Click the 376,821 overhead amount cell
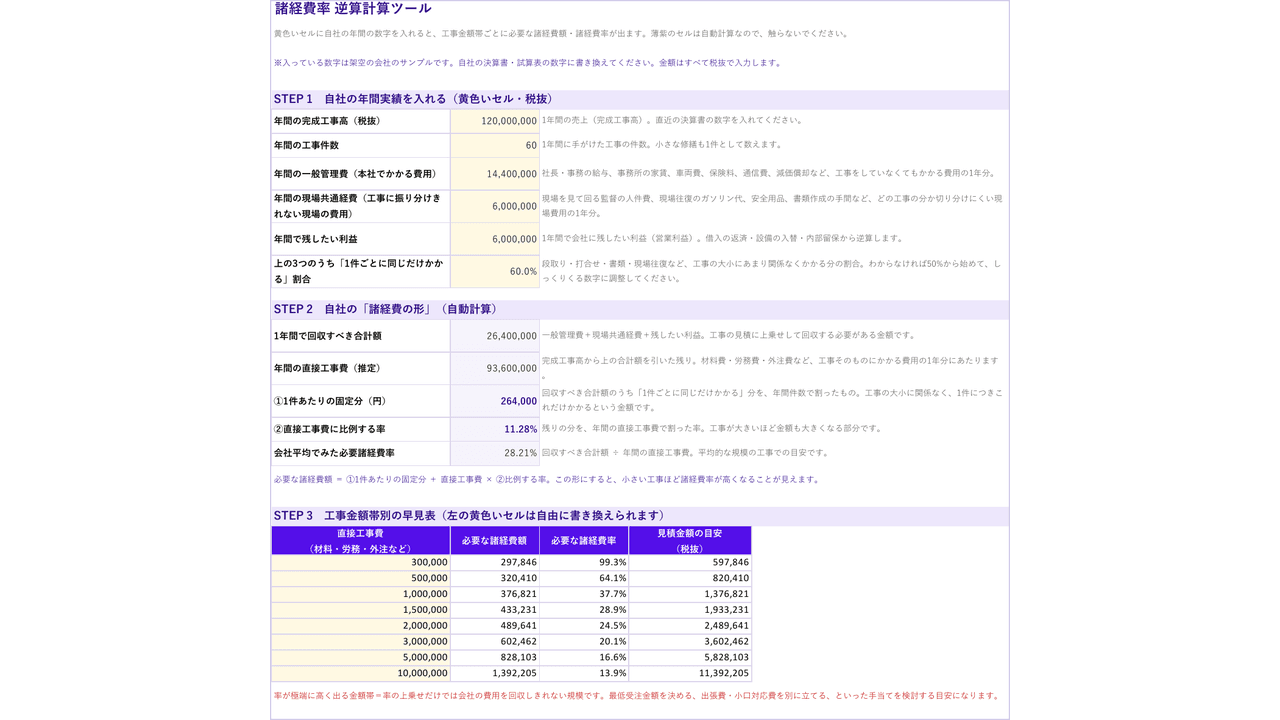 (x=495, y=594)
